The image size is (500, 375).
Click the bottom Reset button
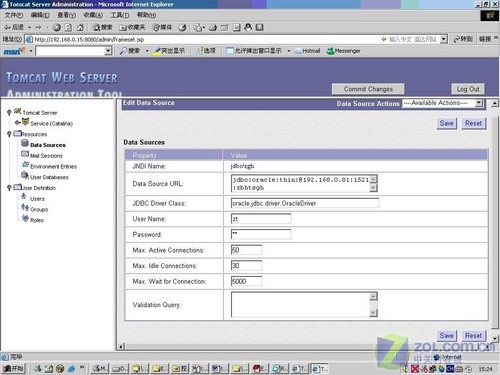coord(473,336)
